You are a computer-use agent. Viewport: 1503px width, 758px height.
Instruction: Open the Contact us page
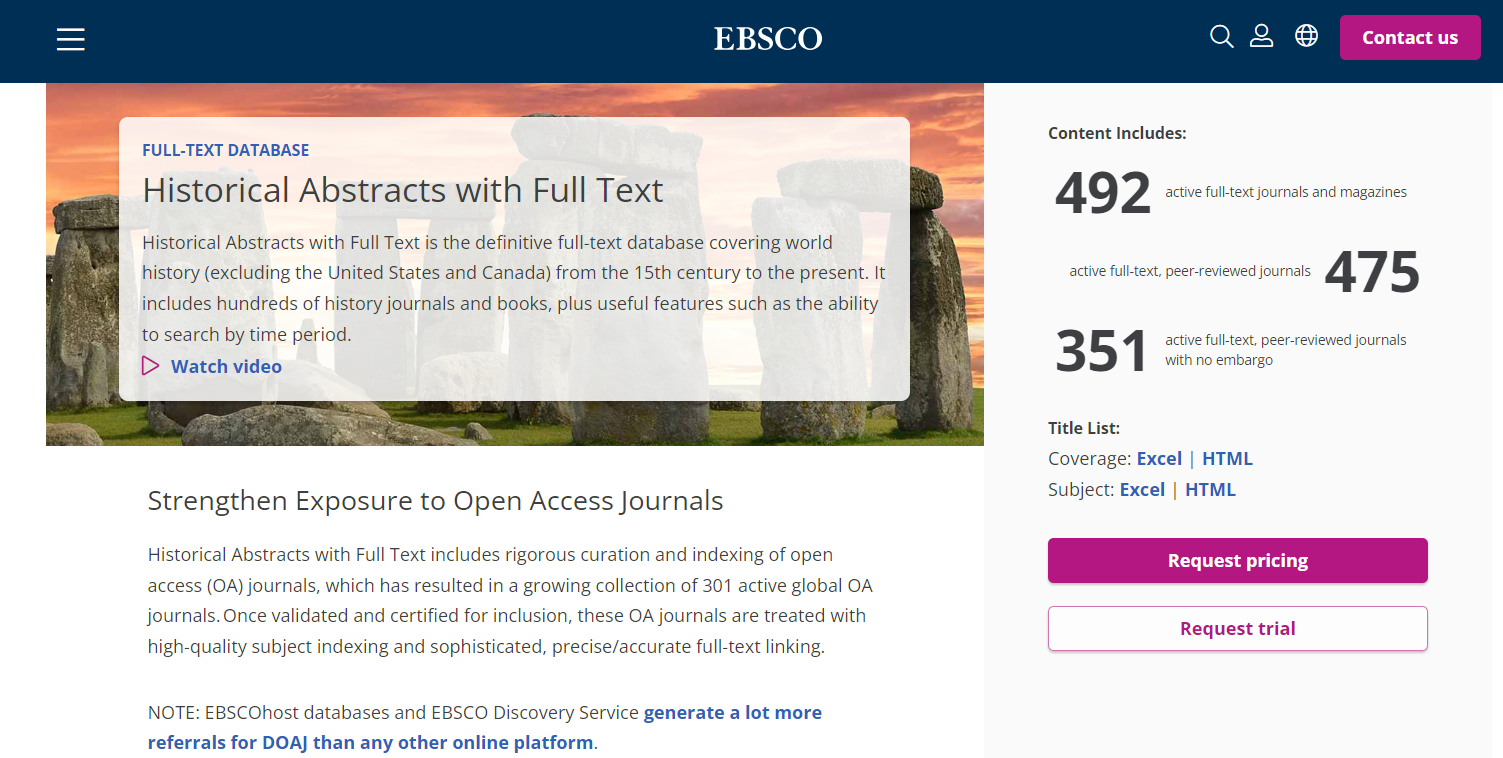(x=1410, y=37)
